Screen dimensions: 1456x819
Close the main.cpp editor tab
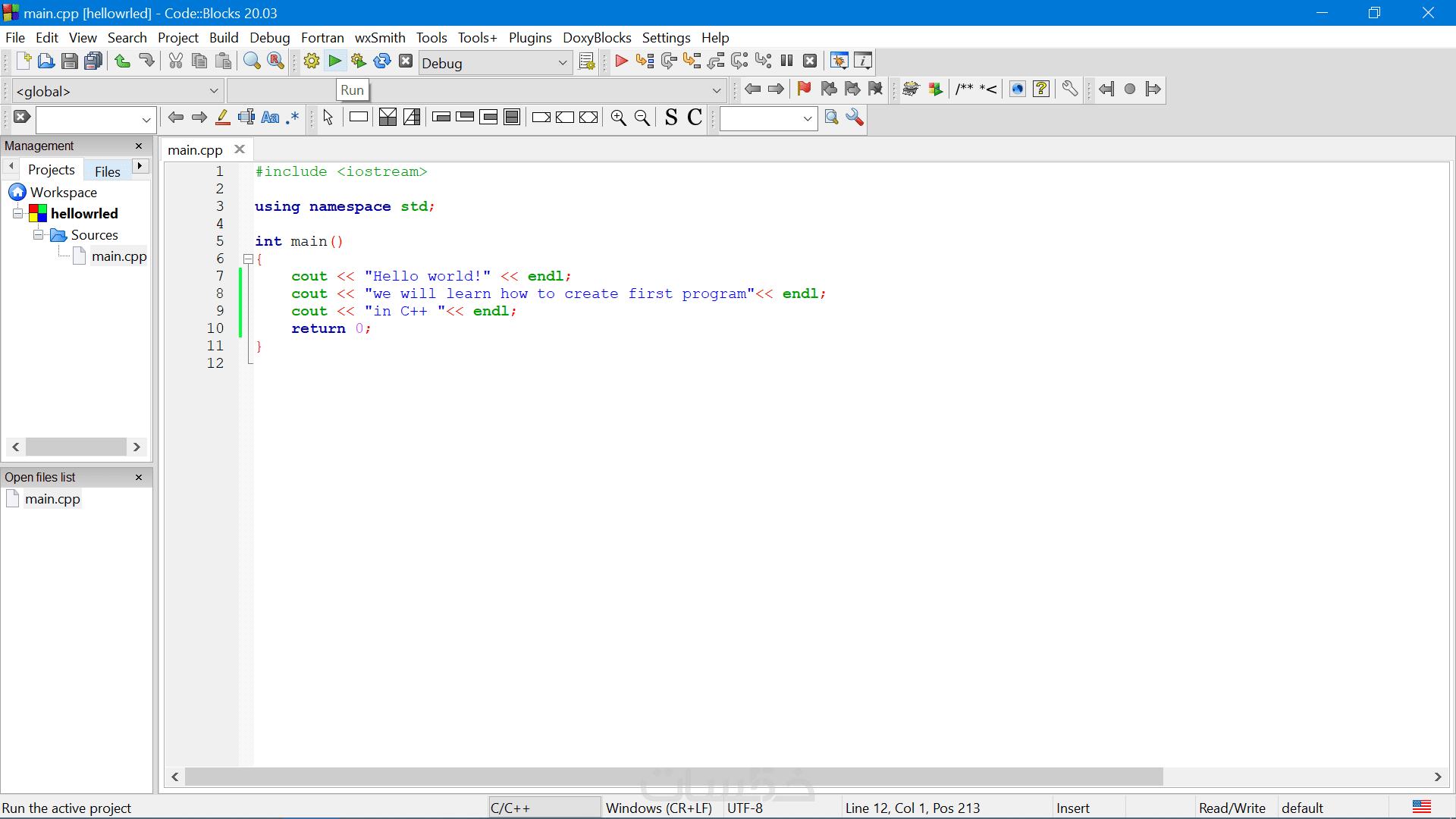pos(240,149)
